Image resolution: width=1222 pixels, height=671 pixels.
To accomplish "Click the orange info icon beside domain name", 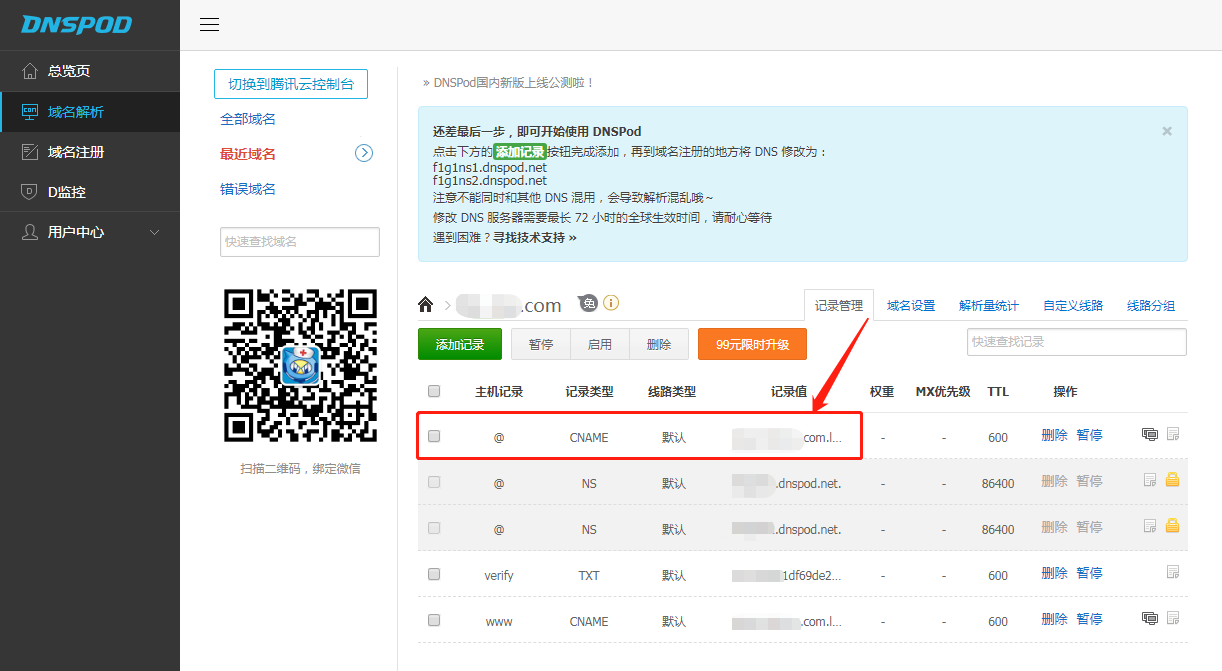I will pyautogui.click(x=611, y=303).
